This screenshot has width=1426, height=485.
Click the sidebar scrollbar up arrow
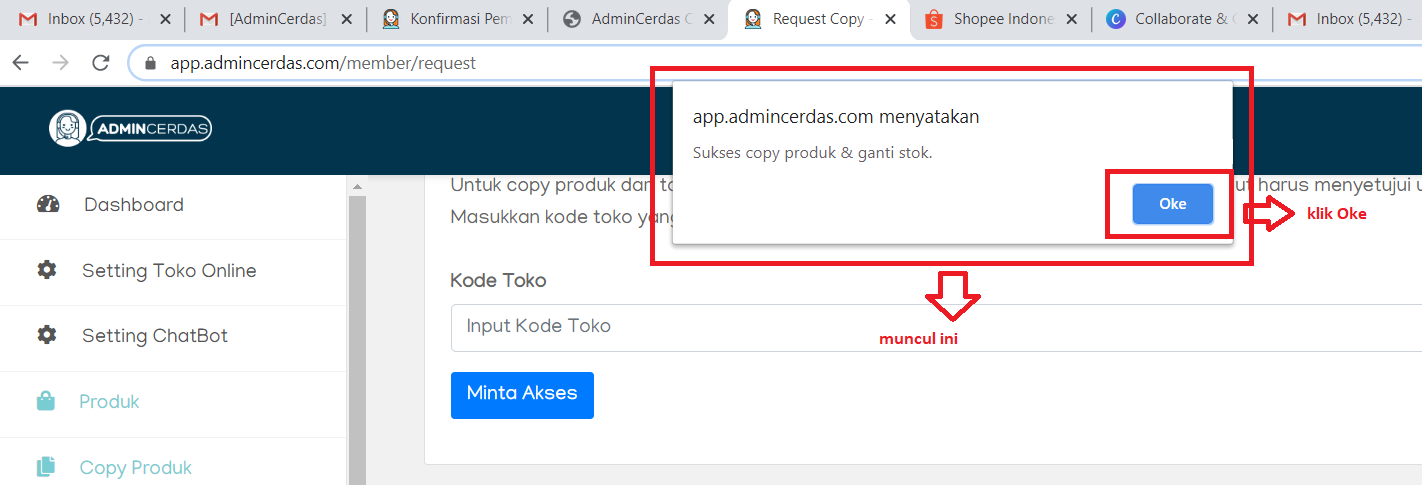[x=357, y=185]
